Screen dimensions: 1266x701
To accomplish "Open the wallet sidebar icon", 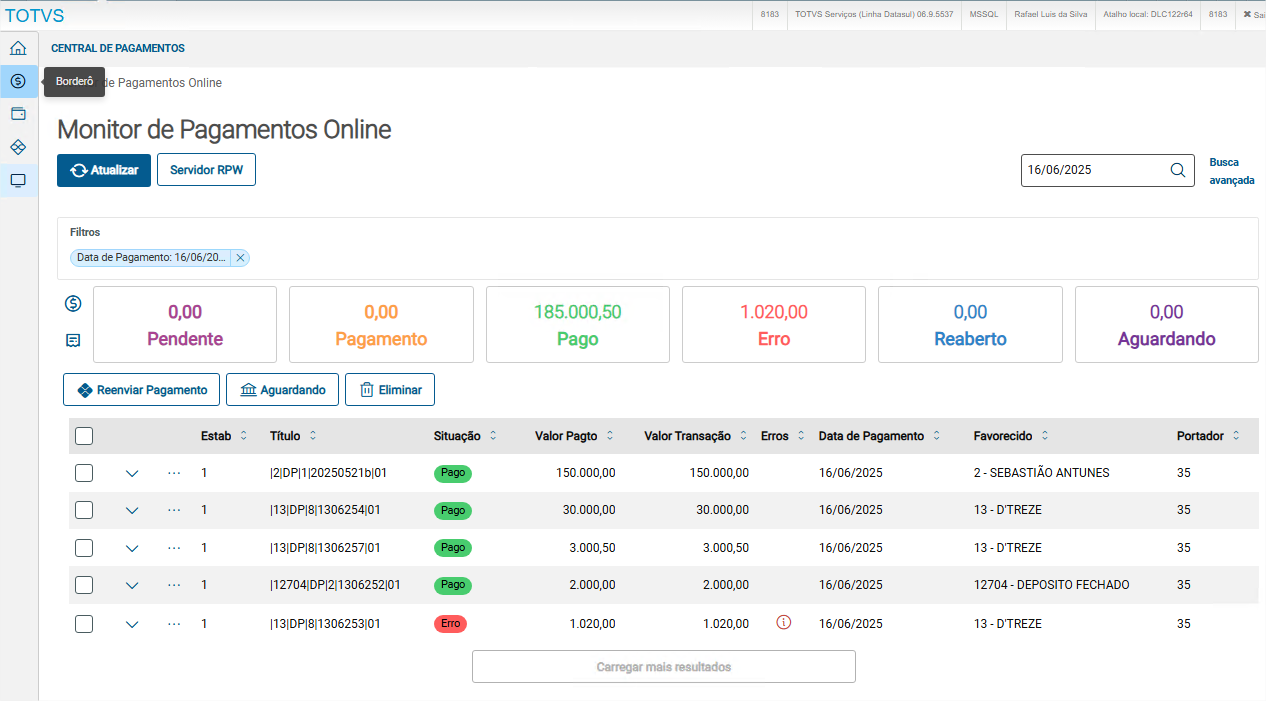I will tap(18, 114).
